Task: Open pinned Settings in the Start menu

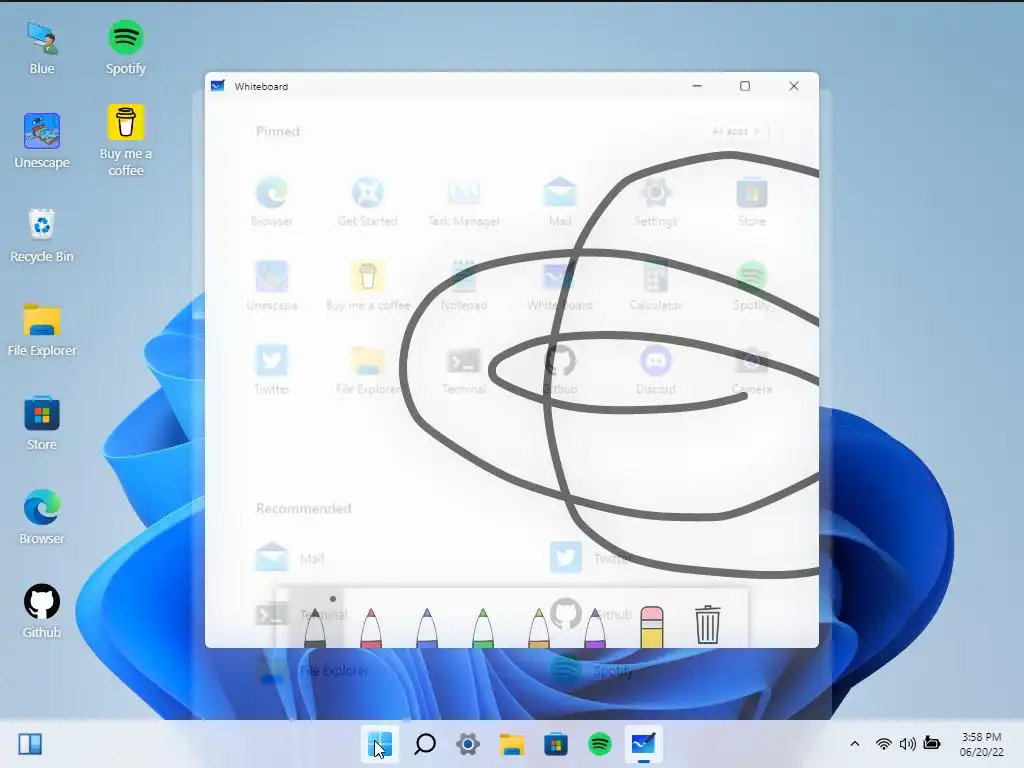Action: (x=656, y=202)
